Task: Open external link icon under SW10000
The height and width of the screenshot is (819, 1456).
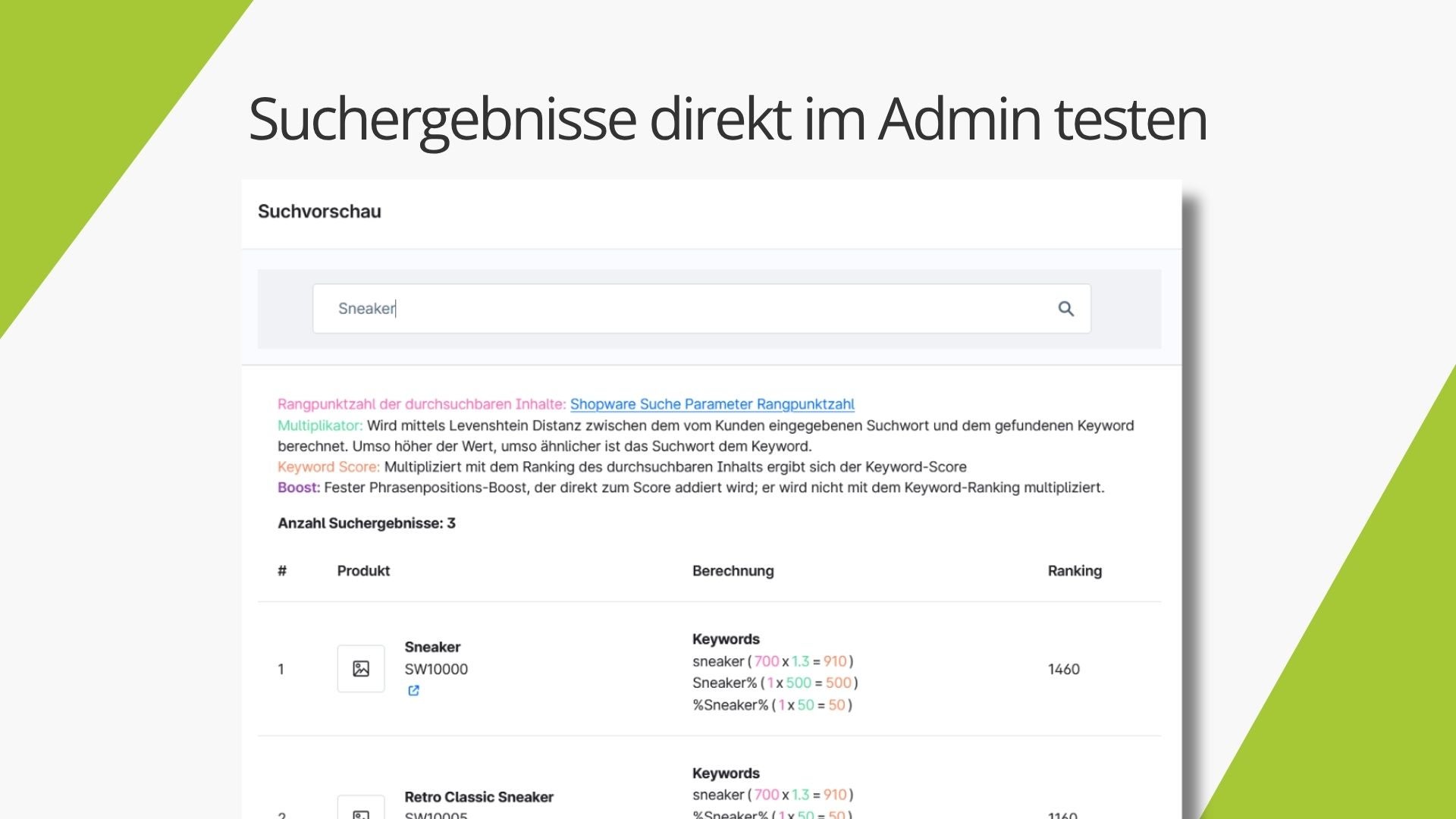Action: tap(413, 690)
